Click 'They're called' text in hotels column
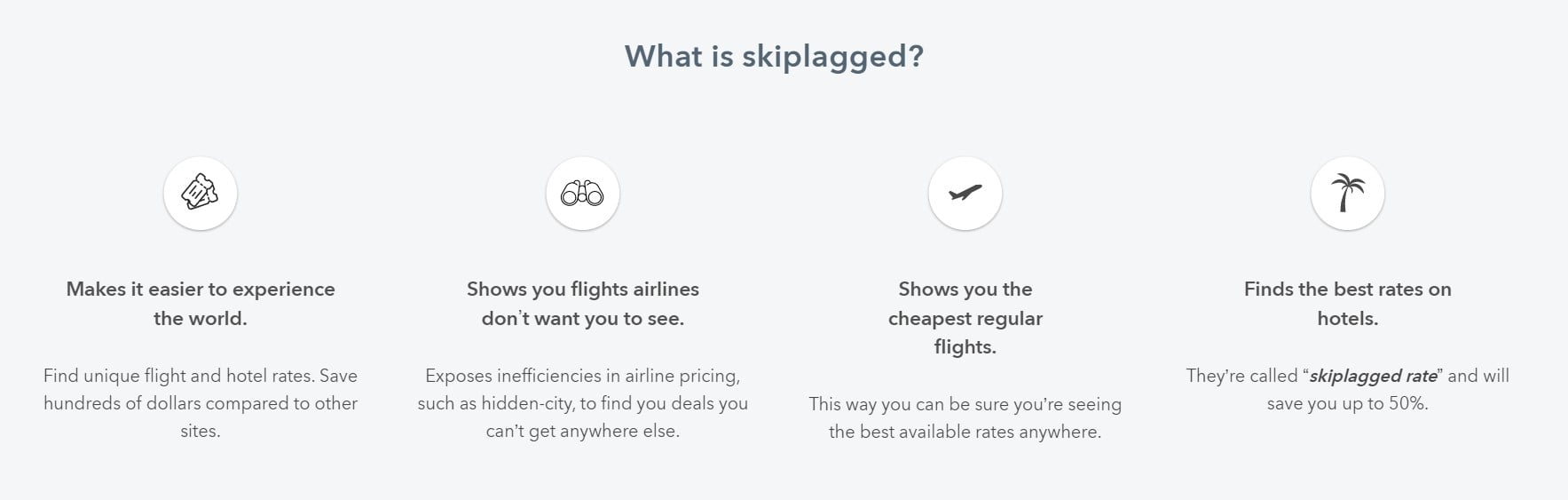 coord(1242,376)
